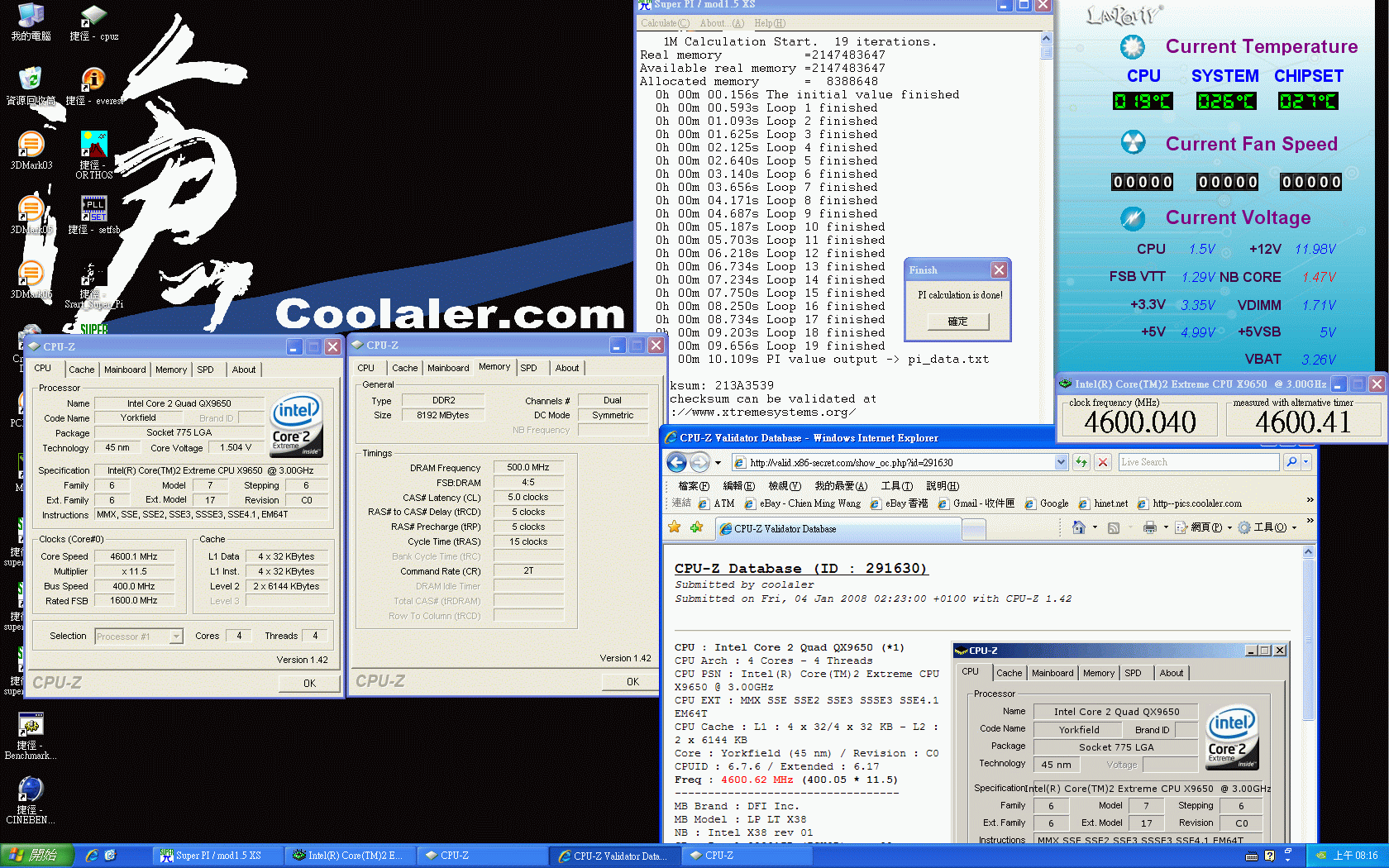Click the IE Print icon

pyautogui.click(x=1149, y=527)
